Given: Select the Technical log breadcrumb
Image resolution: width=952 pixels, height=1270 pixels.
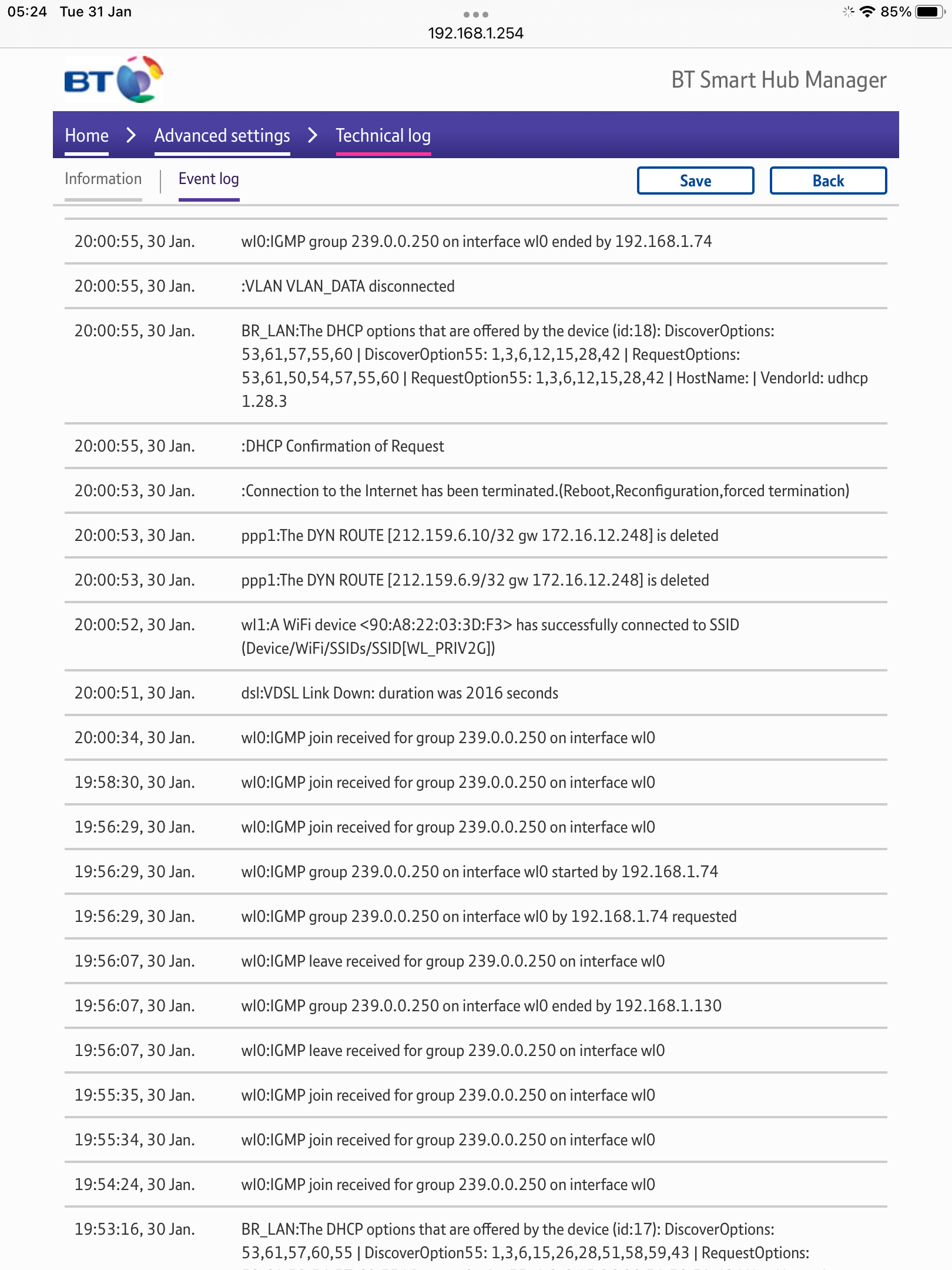Looking at the screenshot, I should coord(383,136).
